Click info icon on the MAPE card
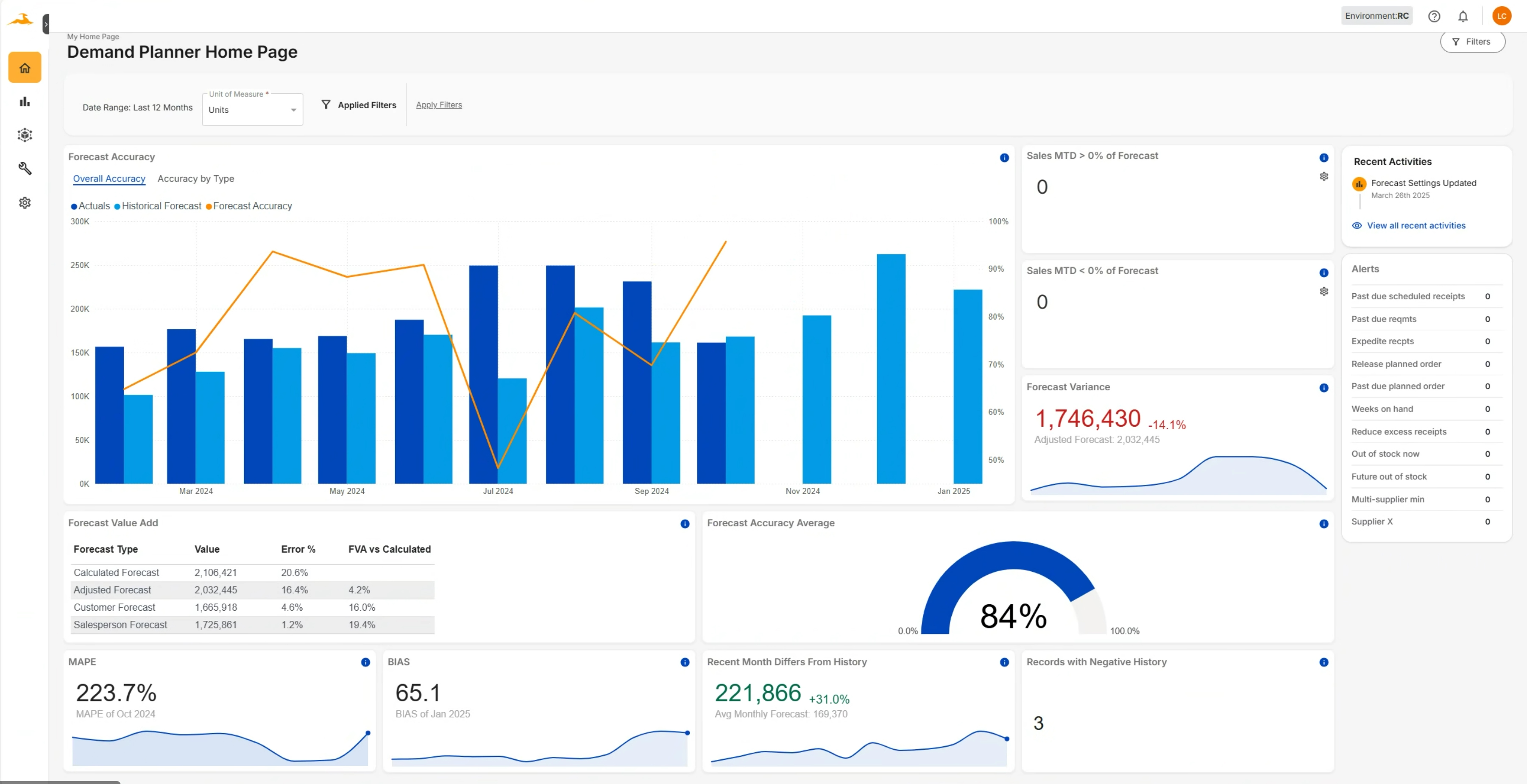1527x784 pixels. point(365,662)
